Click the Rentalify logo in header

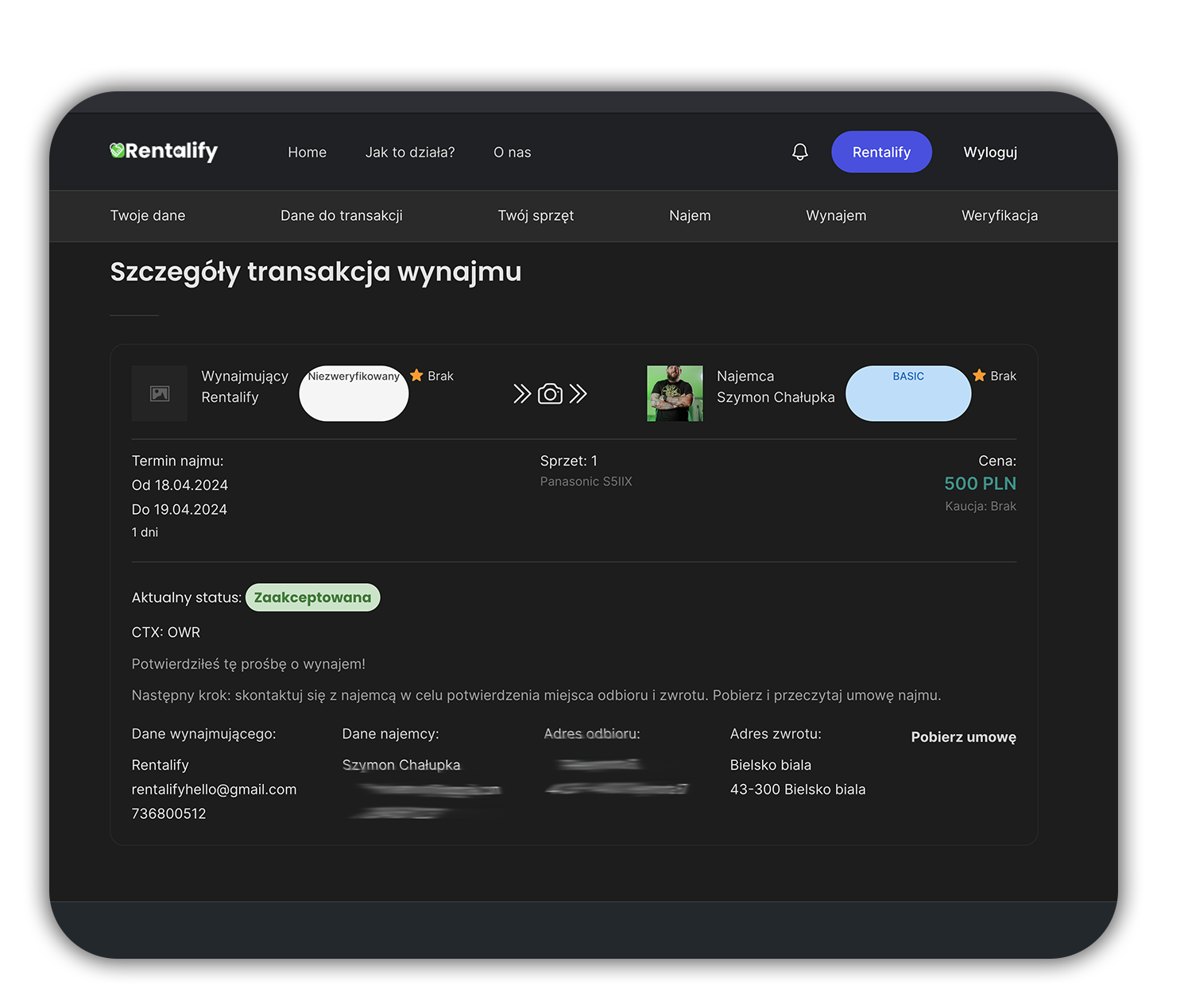coord(164,151)
